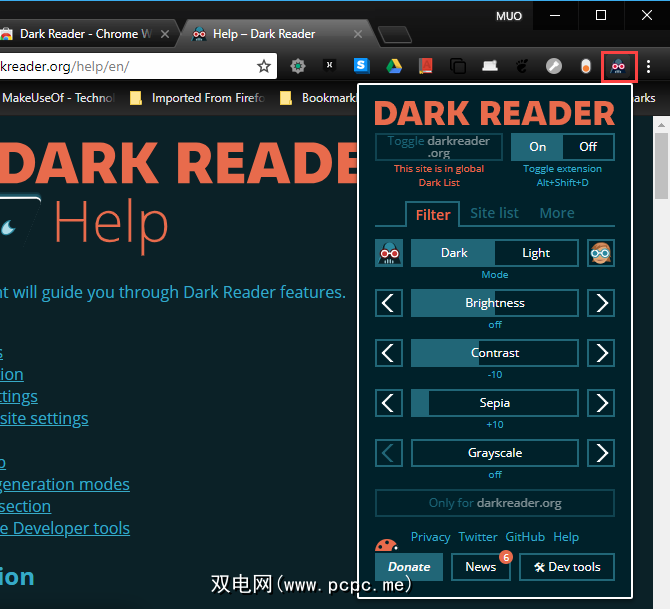Toggle Only for darkreader.org
This screenshot has height=609, width=670.
click(495, 503)
